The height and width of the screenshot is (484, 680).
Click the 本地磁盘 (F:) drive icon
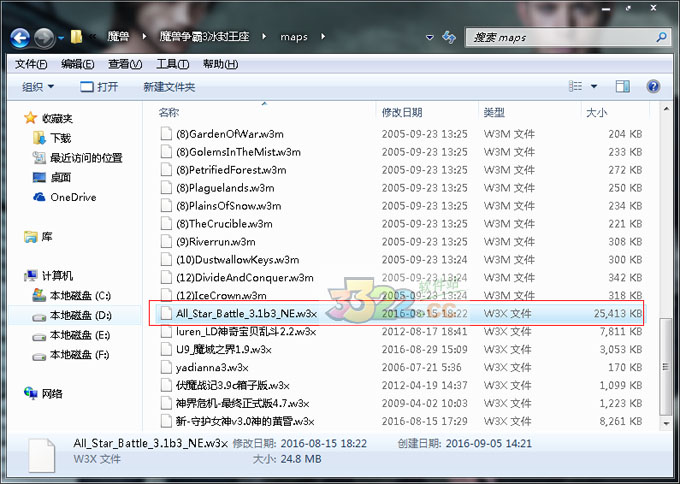point(39,356)
